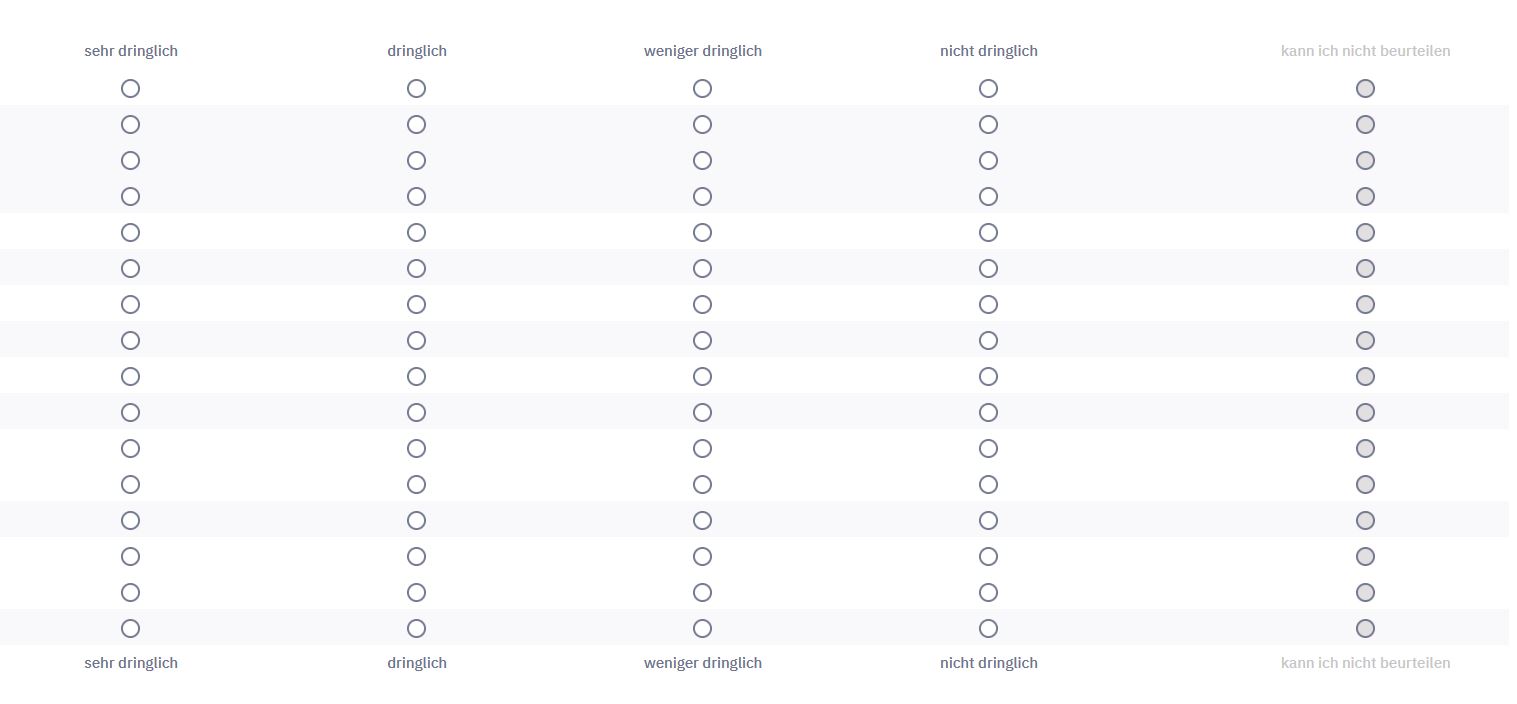The width and height of the screenshot is (1517, 704).
Task: Pick 'nicht dringlich' in the last row
Action: (x=988, y=629)
